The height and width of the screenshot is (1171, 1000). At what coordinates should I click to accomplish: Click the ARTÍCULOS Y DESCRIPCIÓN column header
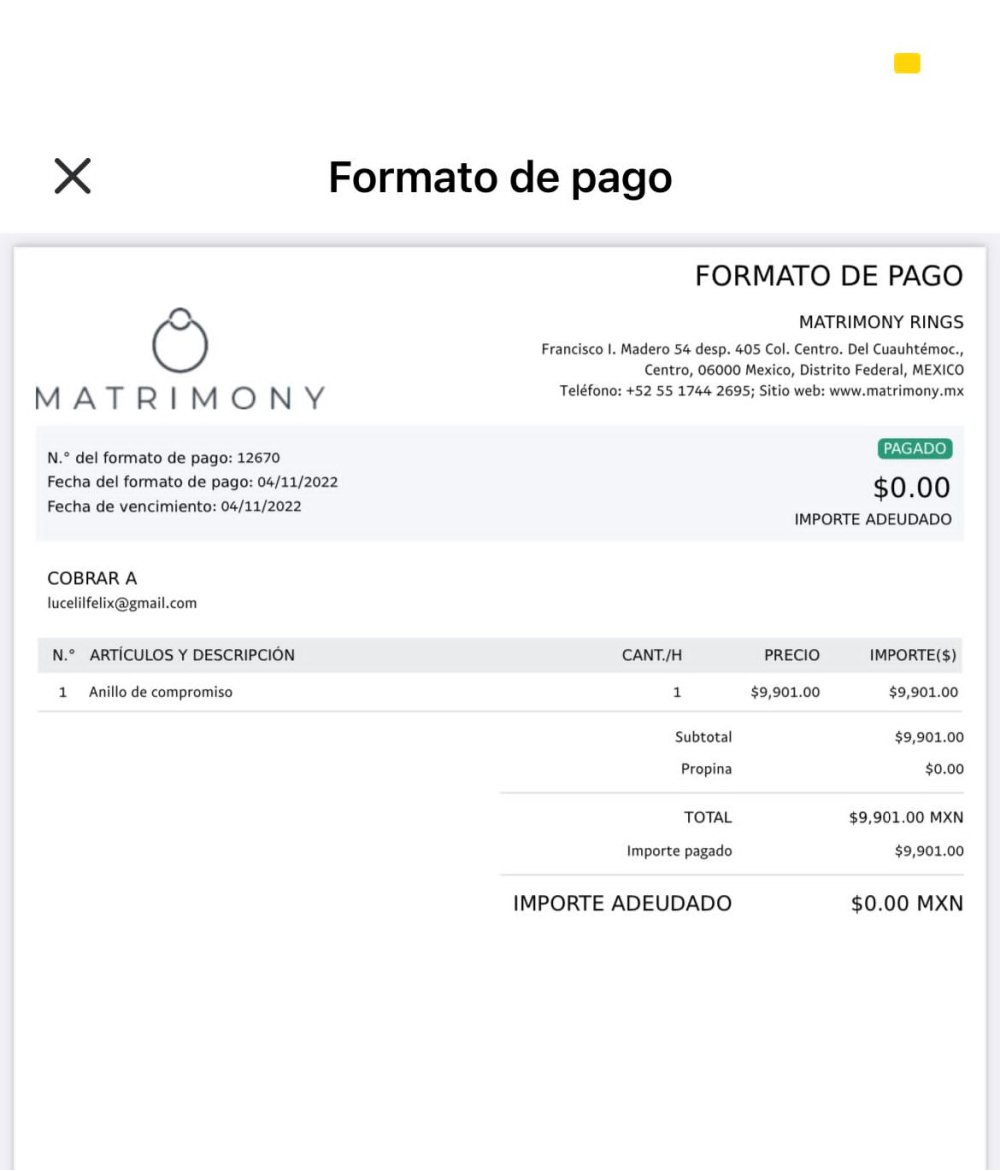click(192, 655)
